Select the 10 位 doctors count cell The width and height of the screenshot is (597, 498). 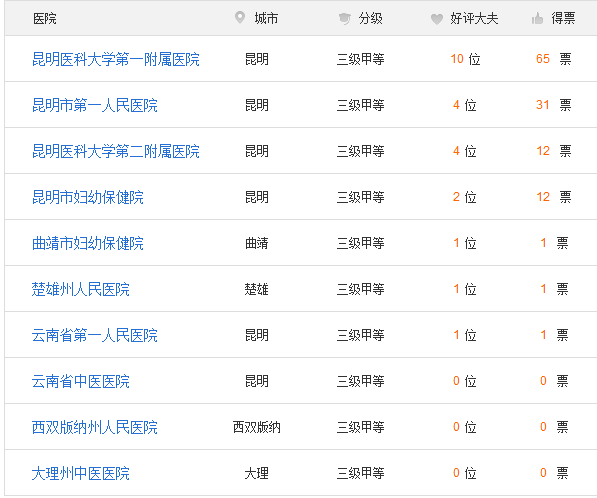tap(465, 59)
